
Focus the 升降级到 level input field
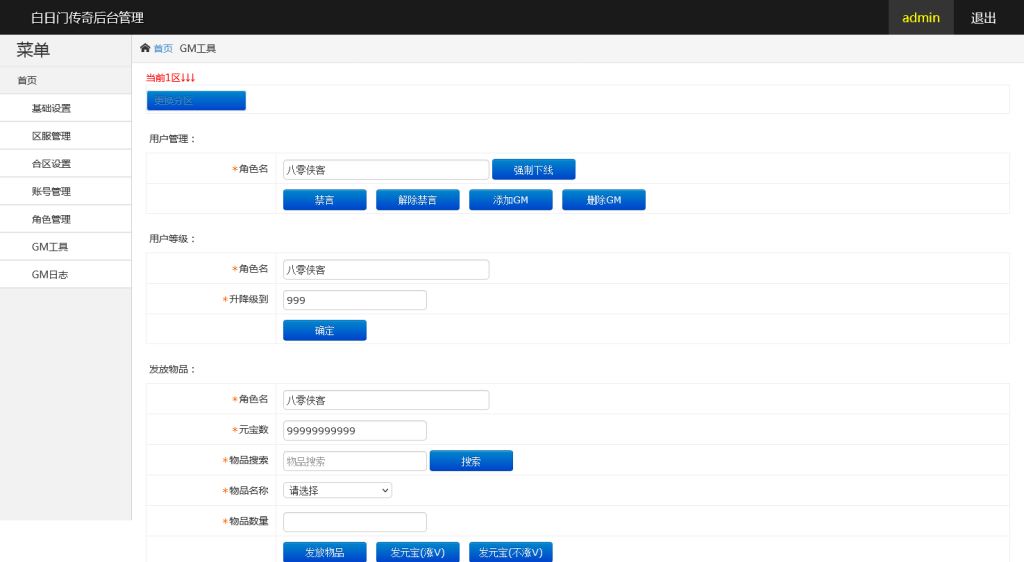pyautogui.click(x=354, y=300)
